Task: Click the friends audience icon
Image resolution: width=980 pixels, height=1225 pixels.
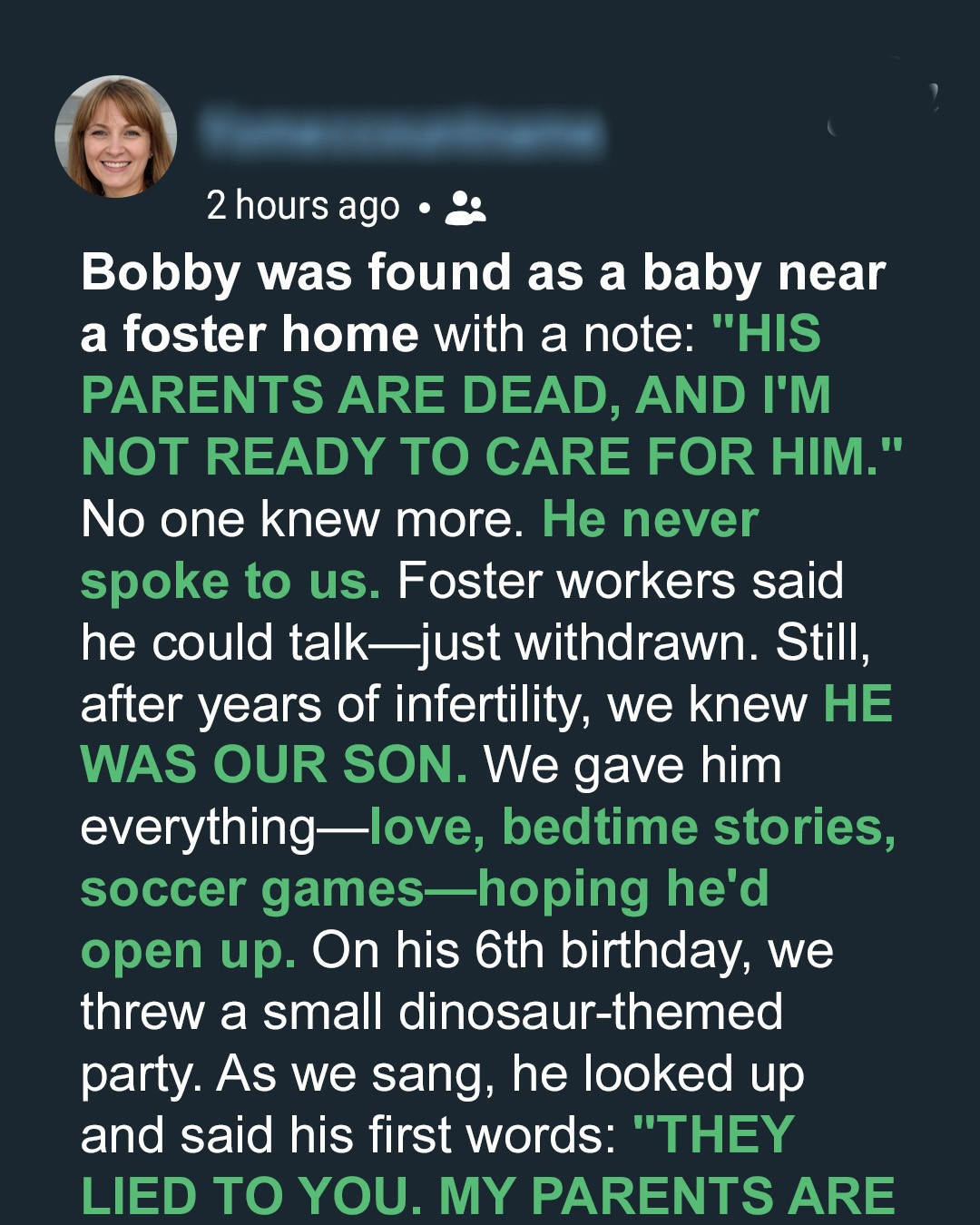Action: pyautogui.click(x=465, y=208)
